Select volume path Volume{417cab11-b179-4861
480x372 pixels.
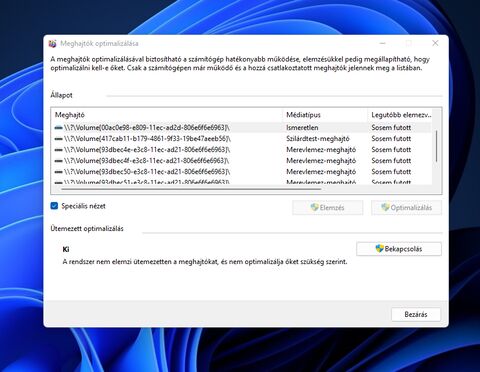coord(147,139)
